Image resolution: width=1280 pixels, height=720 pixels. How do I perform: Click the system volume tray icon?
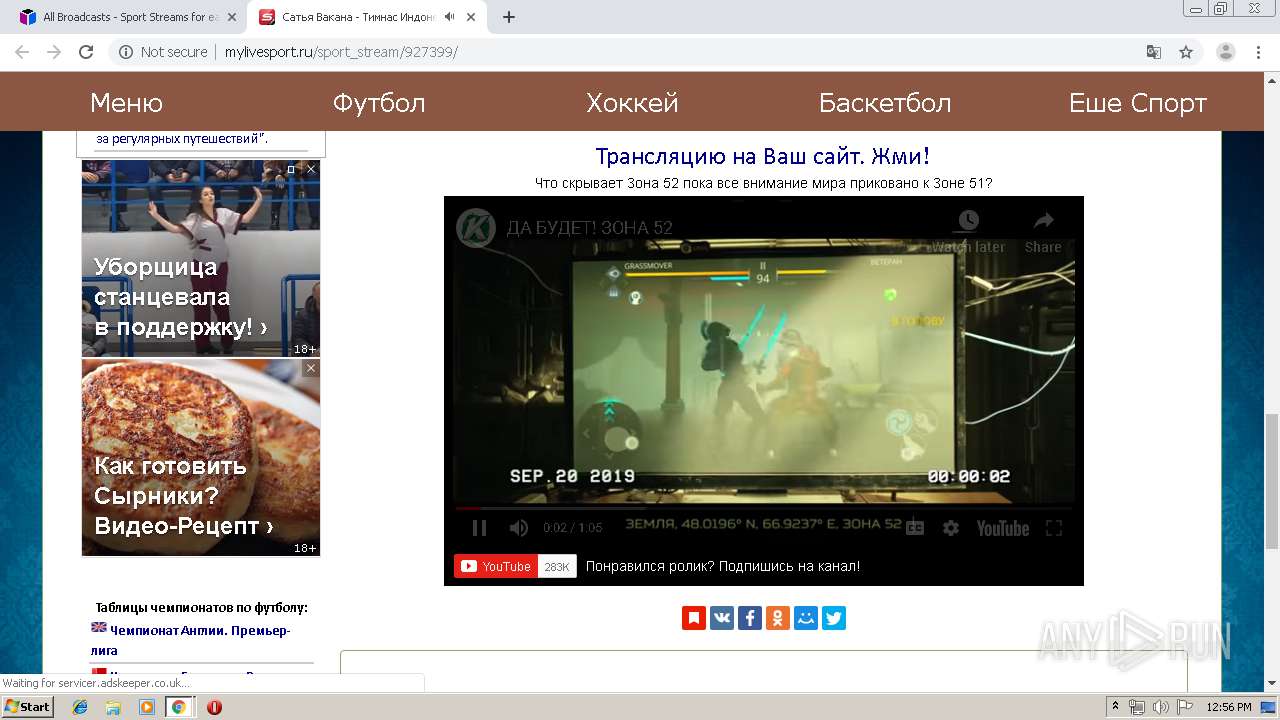click(x=1160, y=707)
